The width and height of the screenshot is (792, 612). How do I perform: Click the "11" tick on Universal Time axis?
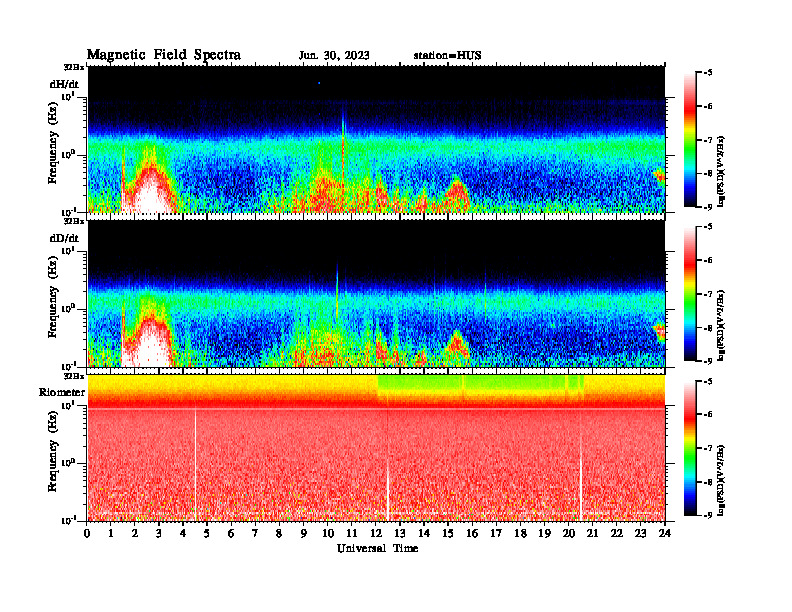[x=352, y=534]
